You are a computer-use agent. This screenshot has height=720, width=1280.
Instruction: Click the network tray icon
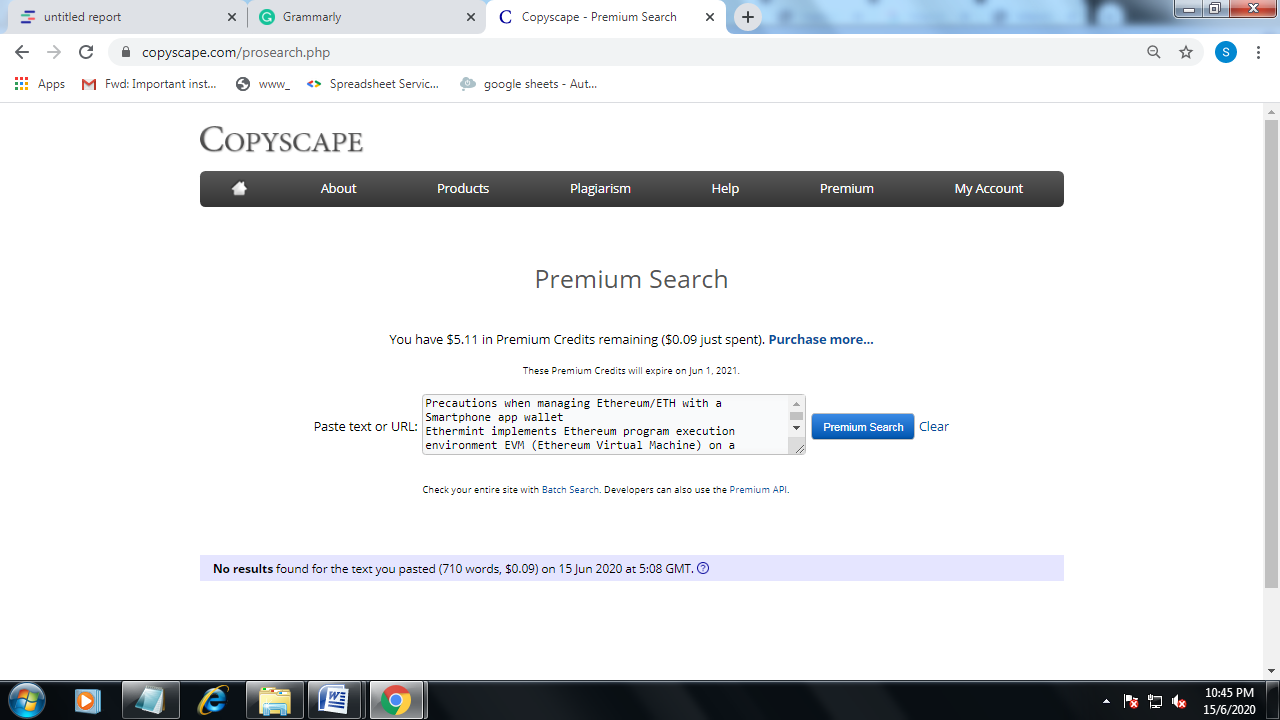[1155, 701]
